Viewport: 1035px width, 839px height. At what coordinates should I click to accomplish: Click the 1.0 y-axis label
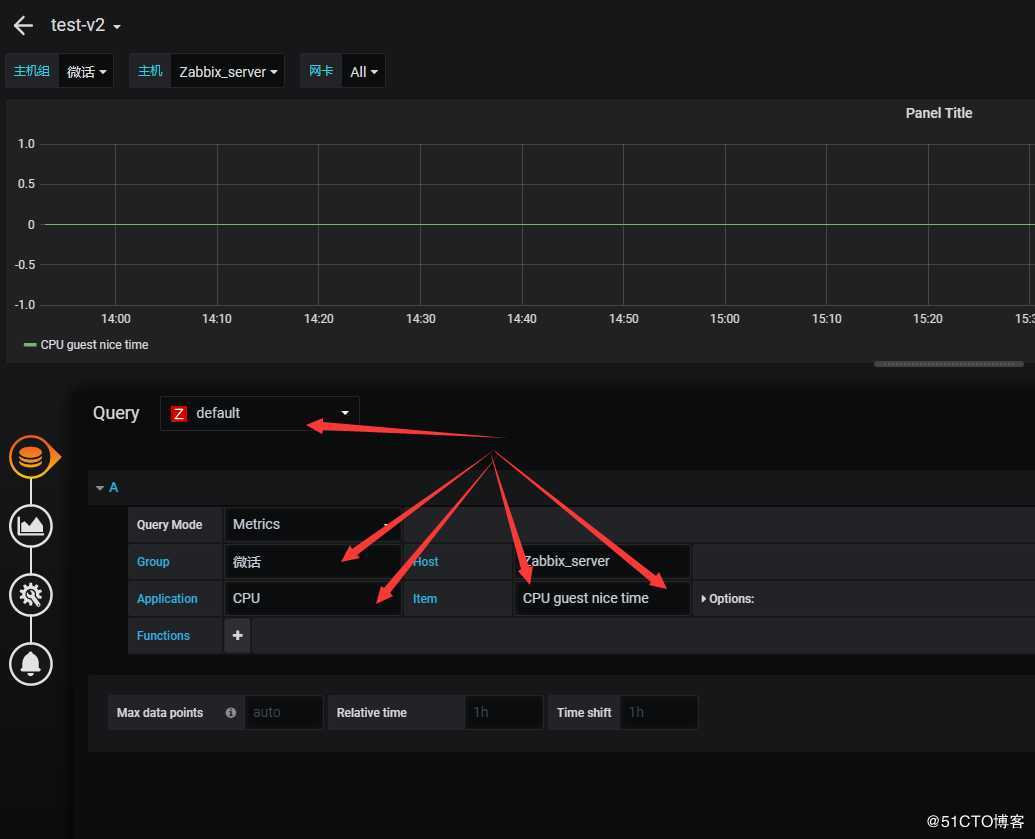[x=26, y=144]
